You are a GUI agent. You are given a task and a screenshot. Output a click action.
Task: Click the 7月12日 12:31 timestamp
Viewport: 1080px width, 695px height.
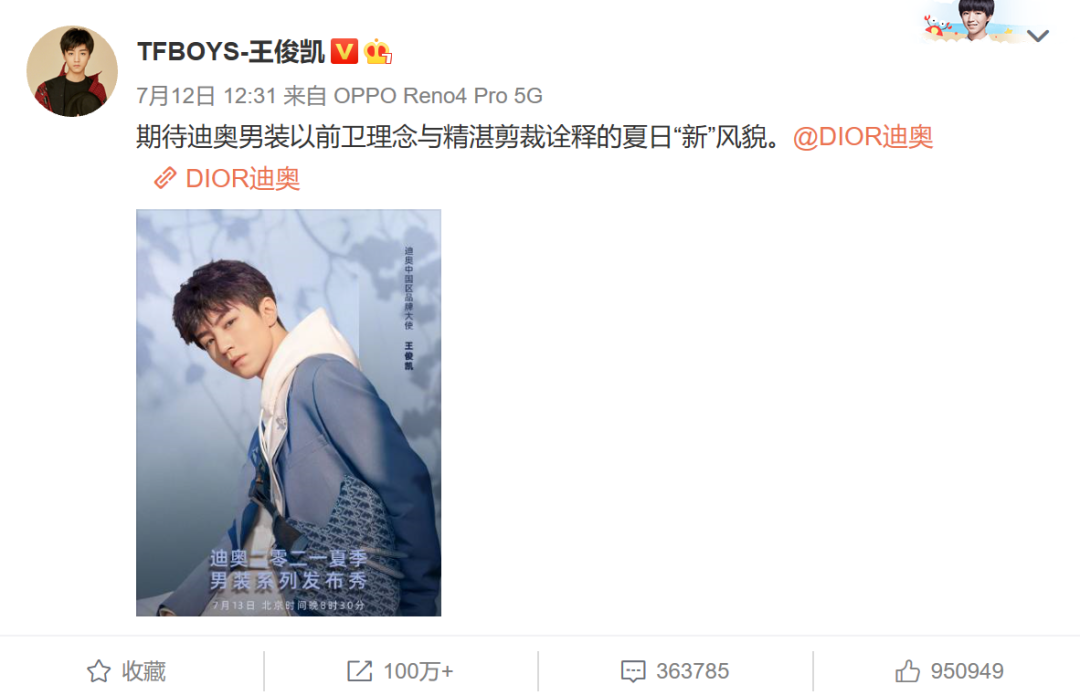pos(206,96)
